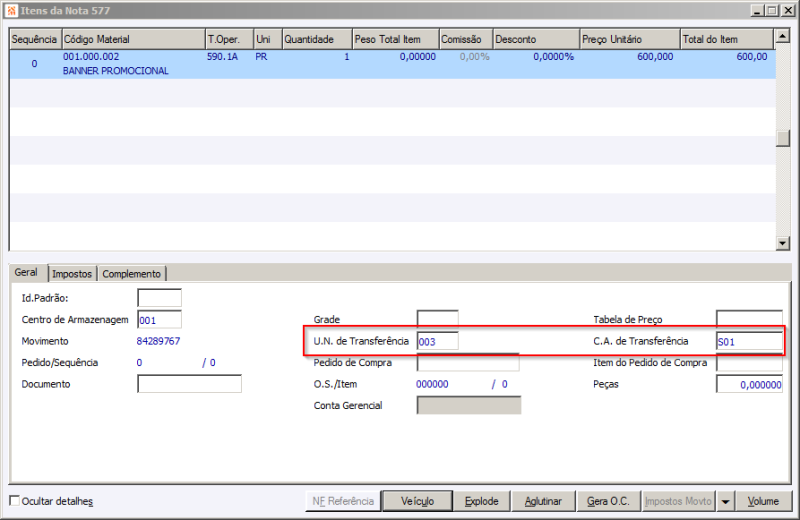Click operation type 590.1A cell

222,57
